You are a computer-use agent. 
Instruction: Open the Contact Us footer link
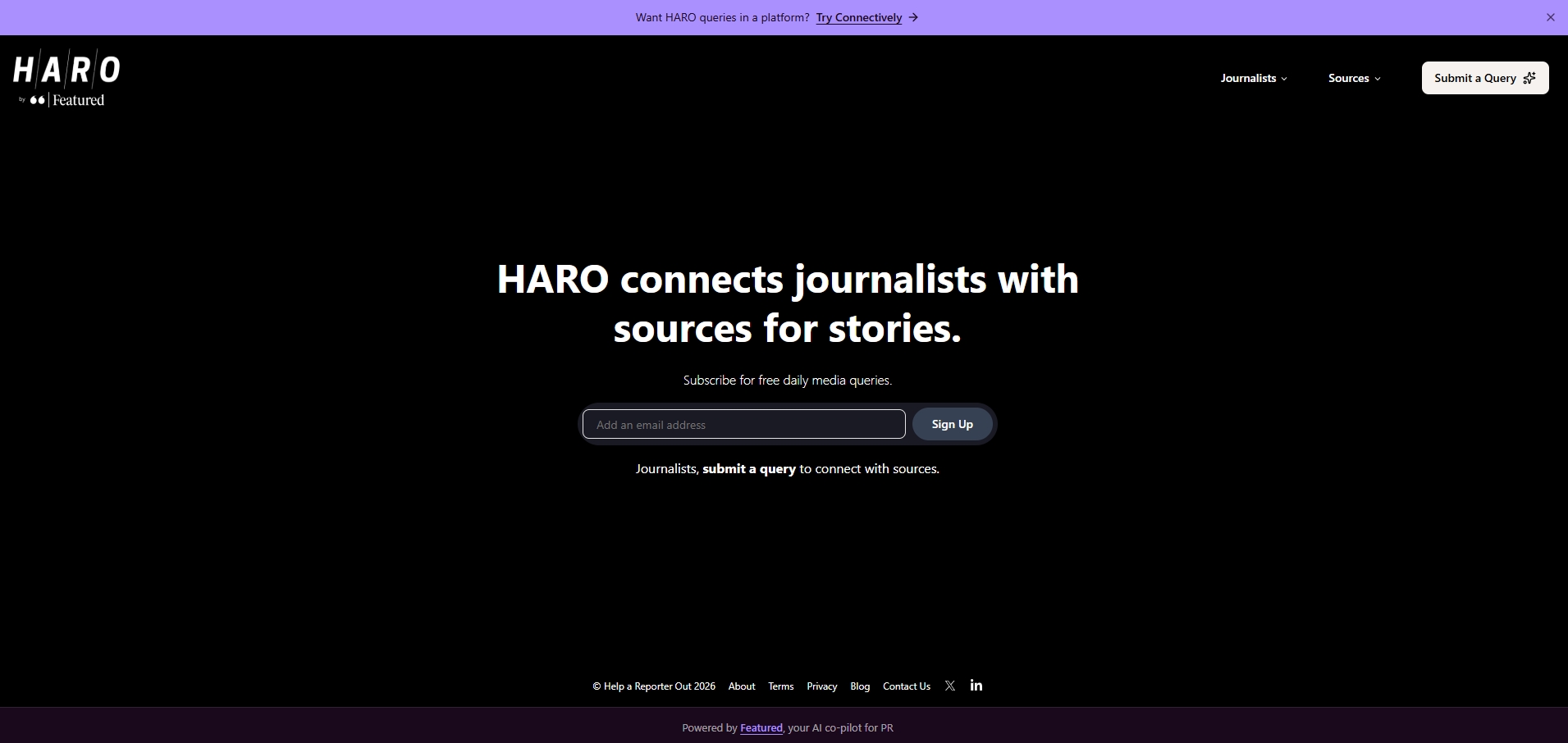(x=907, y=686)
